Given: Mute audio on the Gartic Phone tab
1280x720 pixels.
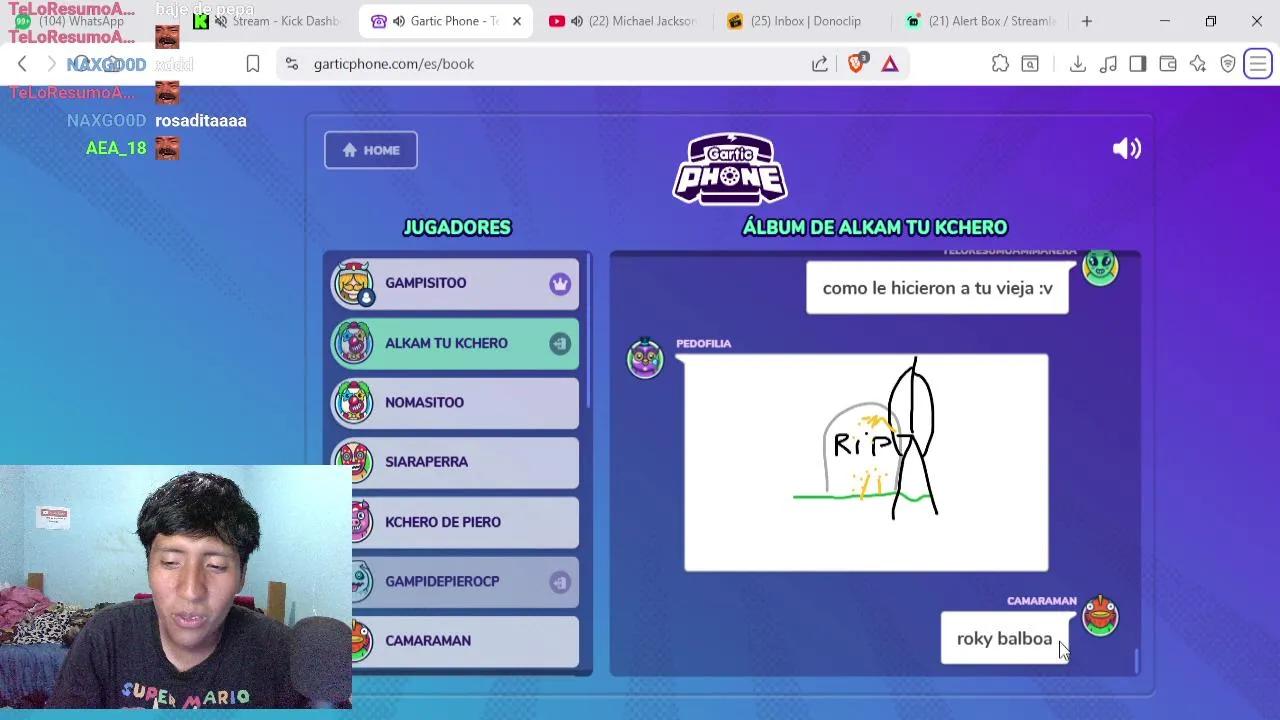Looking at the screenshot, I should tap(399, 21).
